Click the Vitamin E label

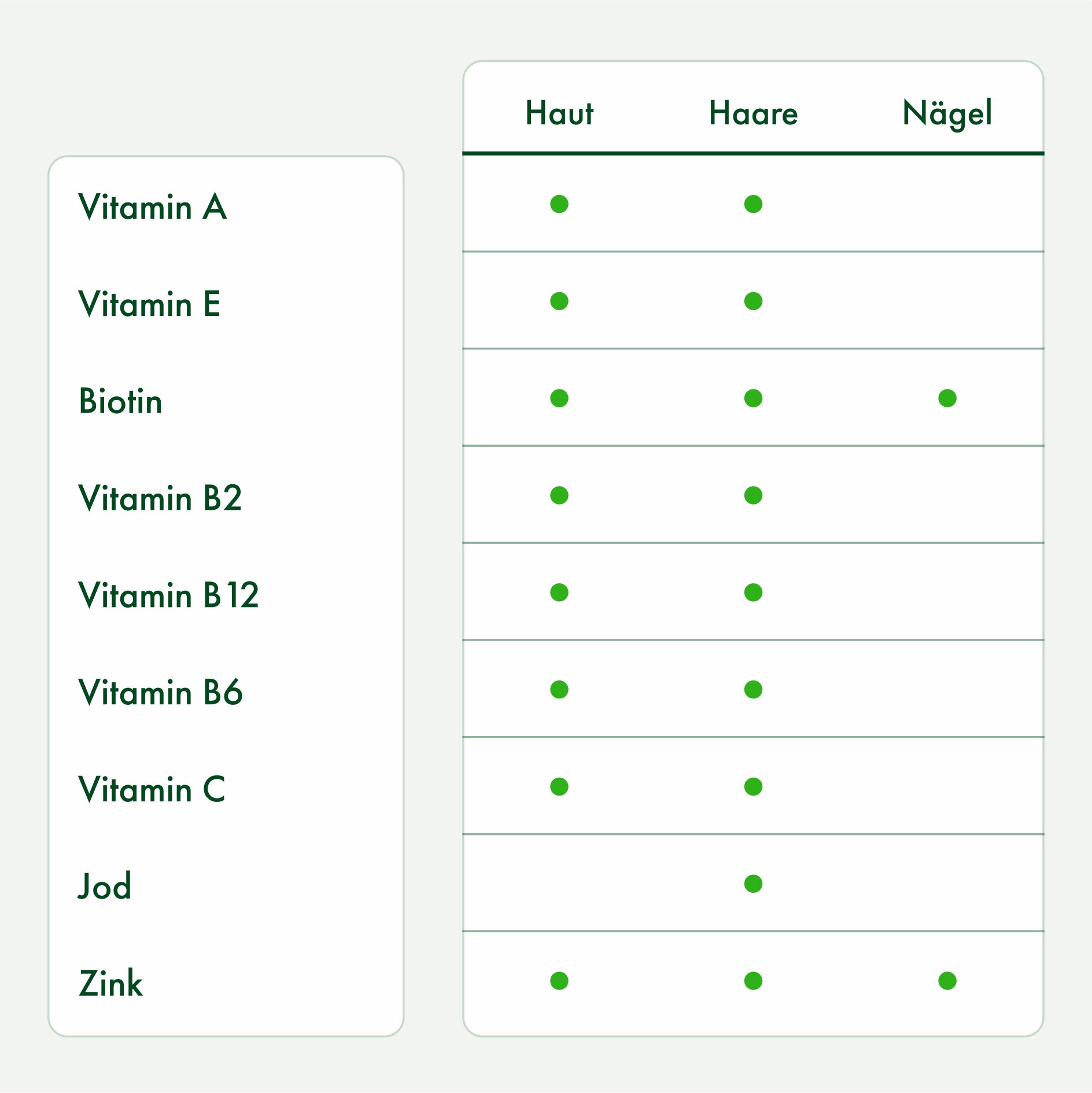coord(149,304)
